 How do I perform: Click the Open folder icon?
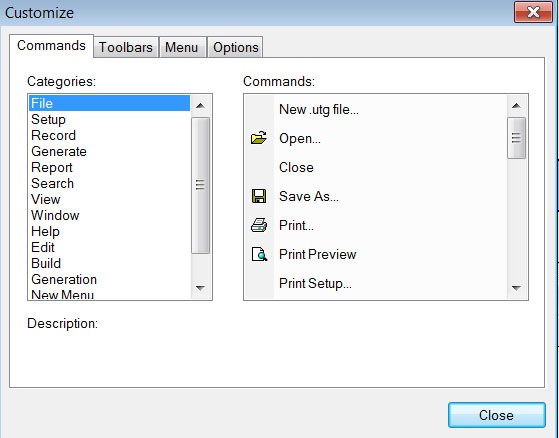(259, 138)
